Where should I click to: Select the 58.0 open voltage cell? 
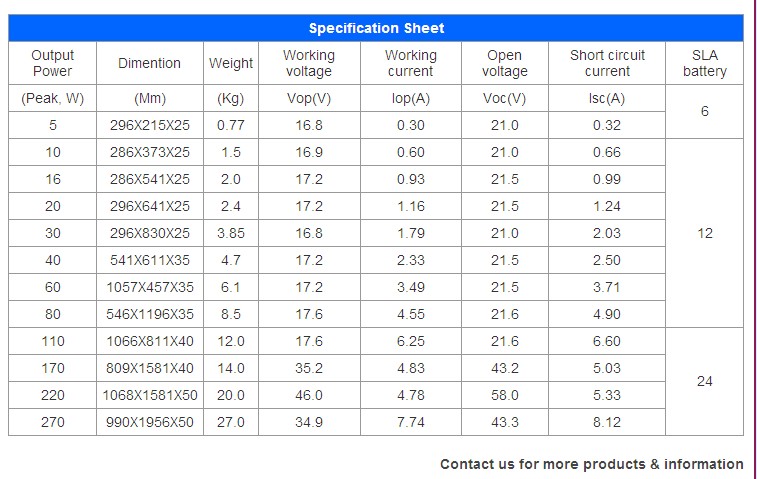(x=505, y=395)
